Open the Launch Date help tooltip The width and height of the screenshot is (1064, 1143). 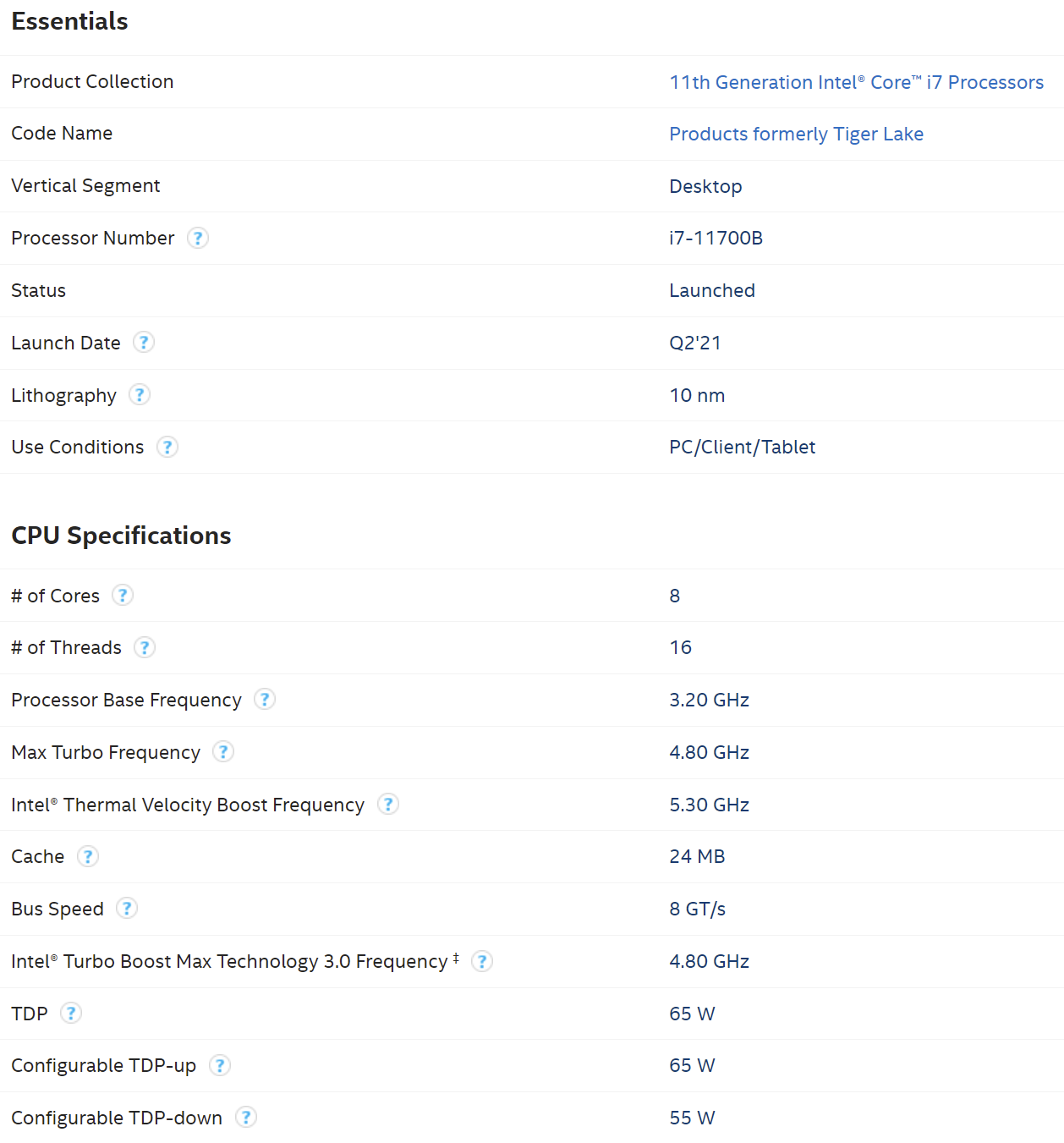coord(144,343)
